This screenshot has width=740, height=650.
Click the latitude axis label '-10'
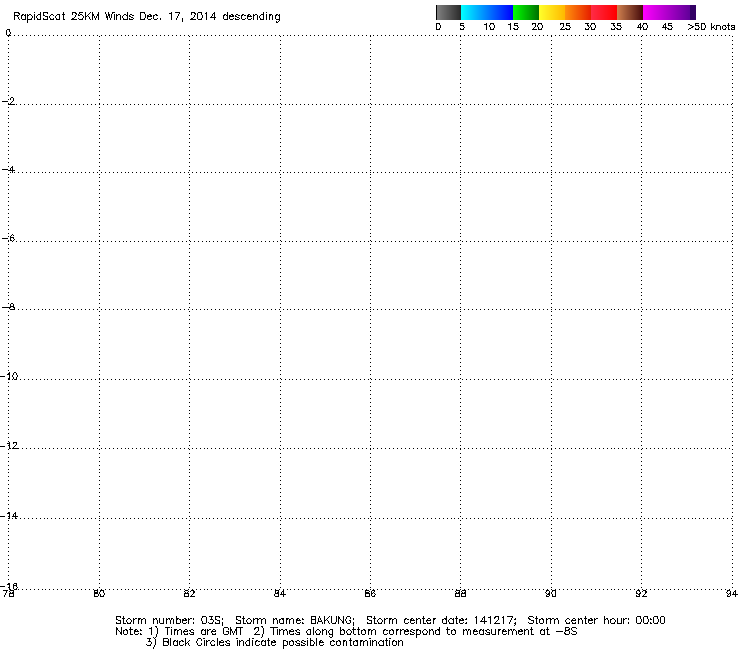click(x=9, y=376)
